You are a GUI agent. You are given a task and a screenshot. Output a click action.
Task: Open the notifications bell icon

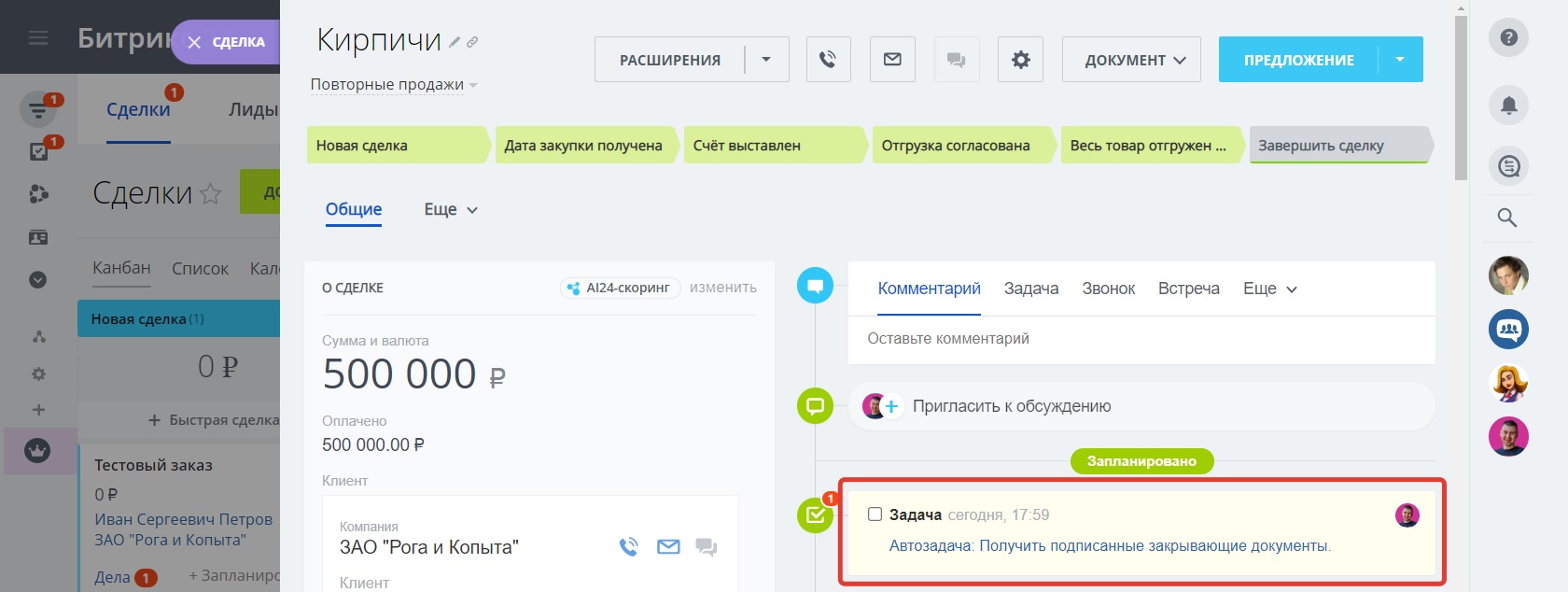click(1508, 106)
